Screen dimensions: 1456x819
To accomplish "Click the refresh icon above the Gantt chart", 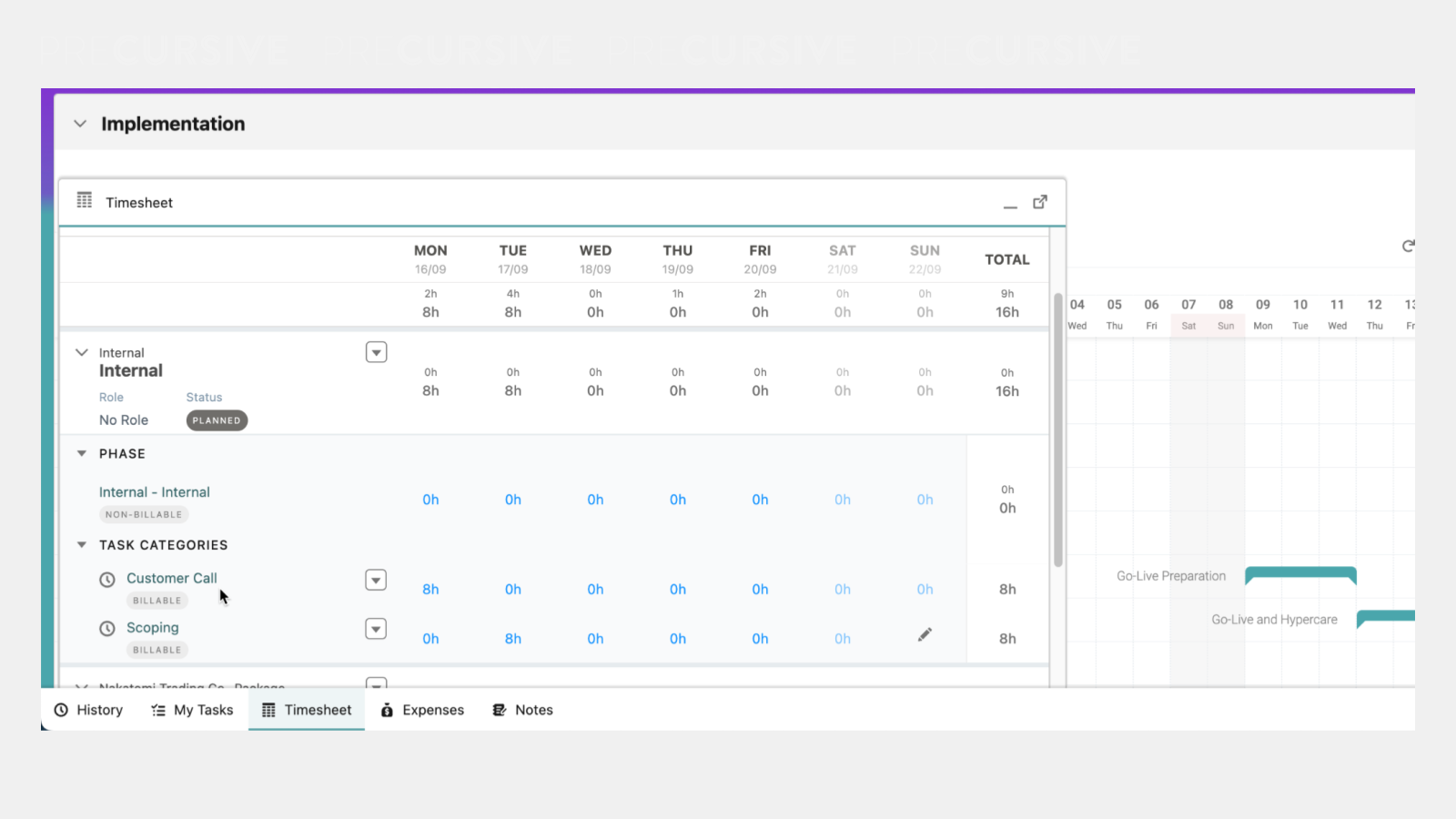I will tap(1408, 246).
